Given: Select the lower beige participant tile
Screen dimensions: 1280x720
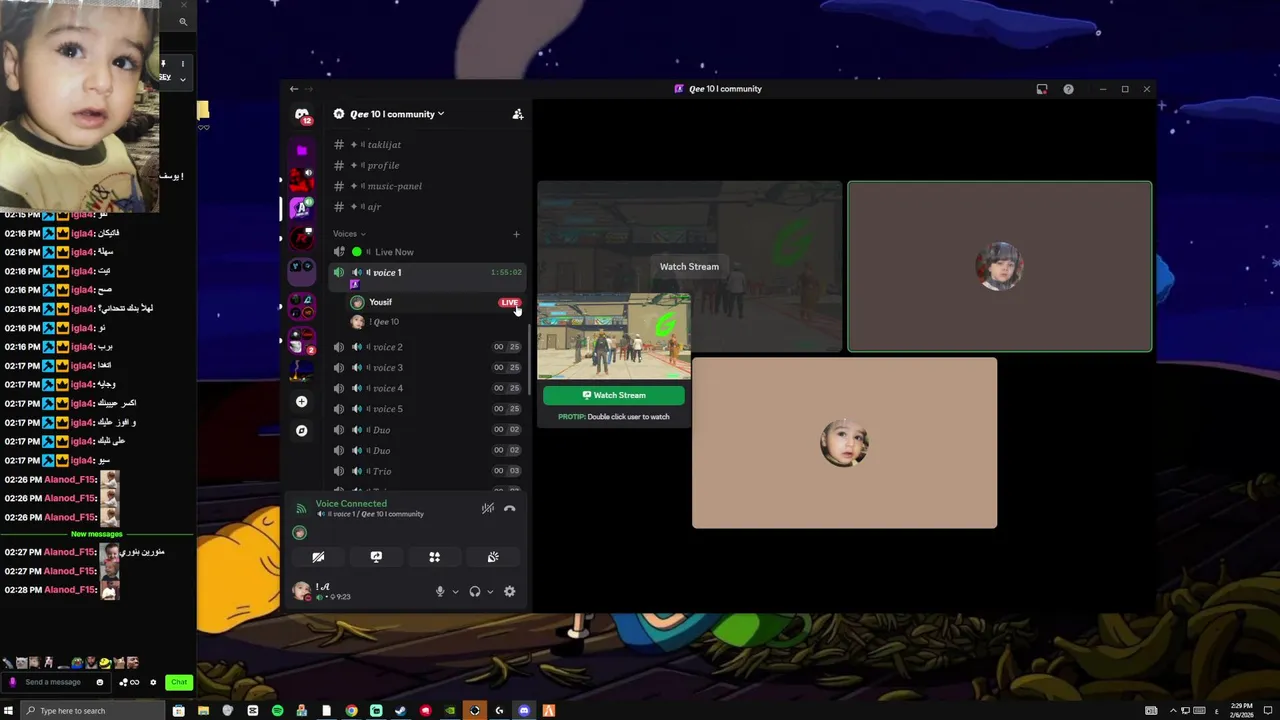Looking at the screenshot, I should [844, 443].
